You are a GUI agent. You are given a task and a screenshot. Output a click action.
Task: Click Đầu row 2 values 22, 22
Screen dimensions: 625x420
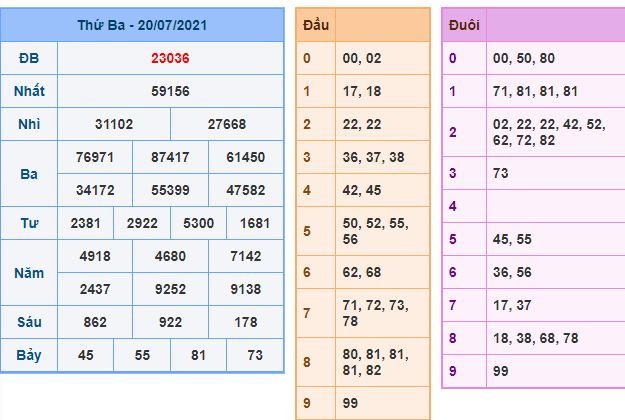click(x=362, y=124)
